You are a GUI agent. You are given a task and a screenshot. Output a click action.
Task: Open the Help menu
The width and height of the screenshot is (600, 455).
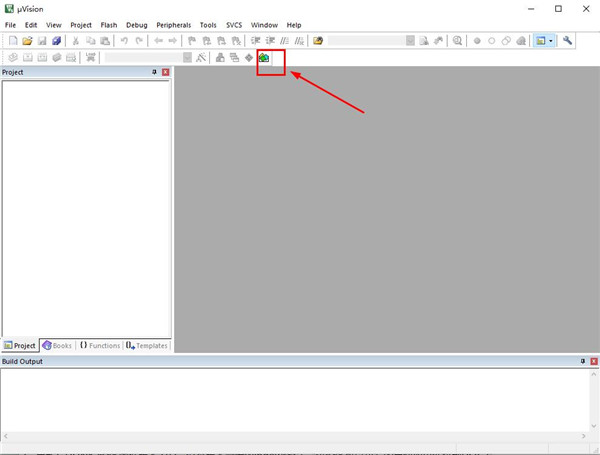(294, 25)
